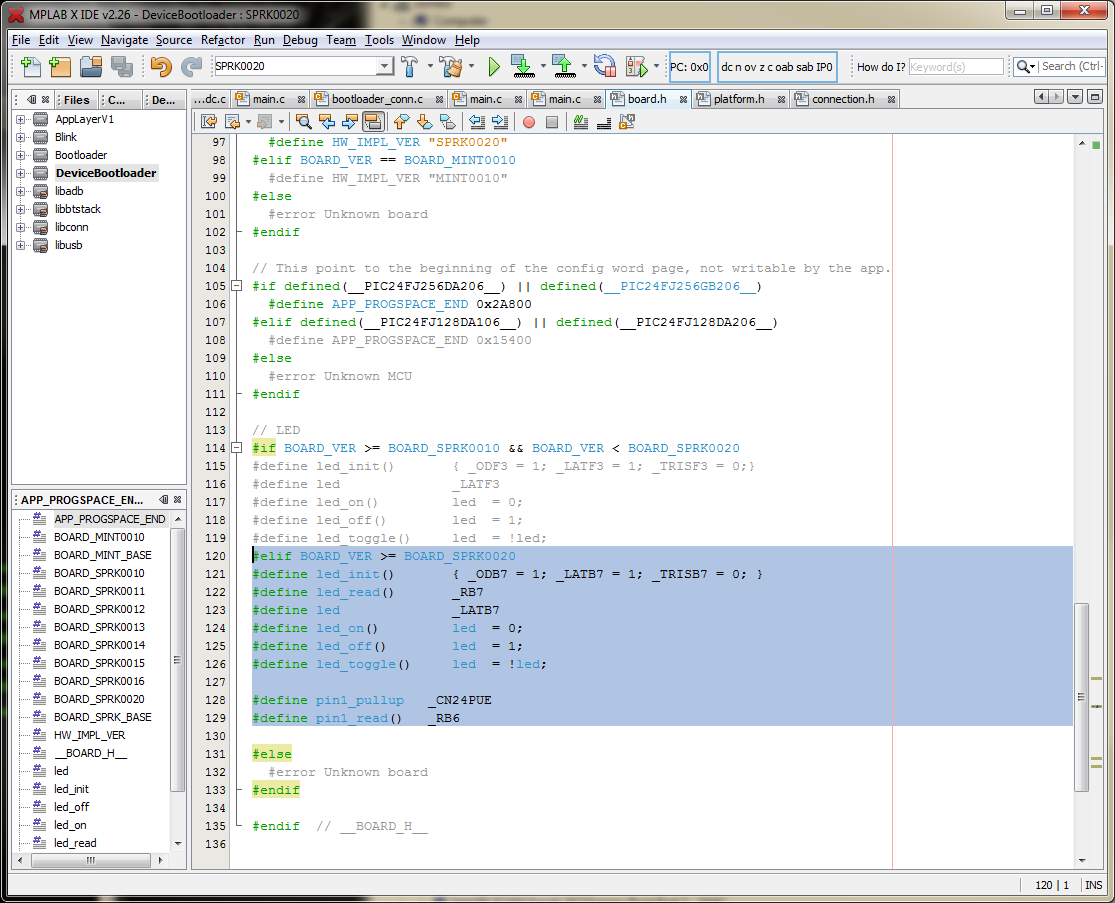
Task: Expand the AppLayerV1 project node
Action: point(21,119)
